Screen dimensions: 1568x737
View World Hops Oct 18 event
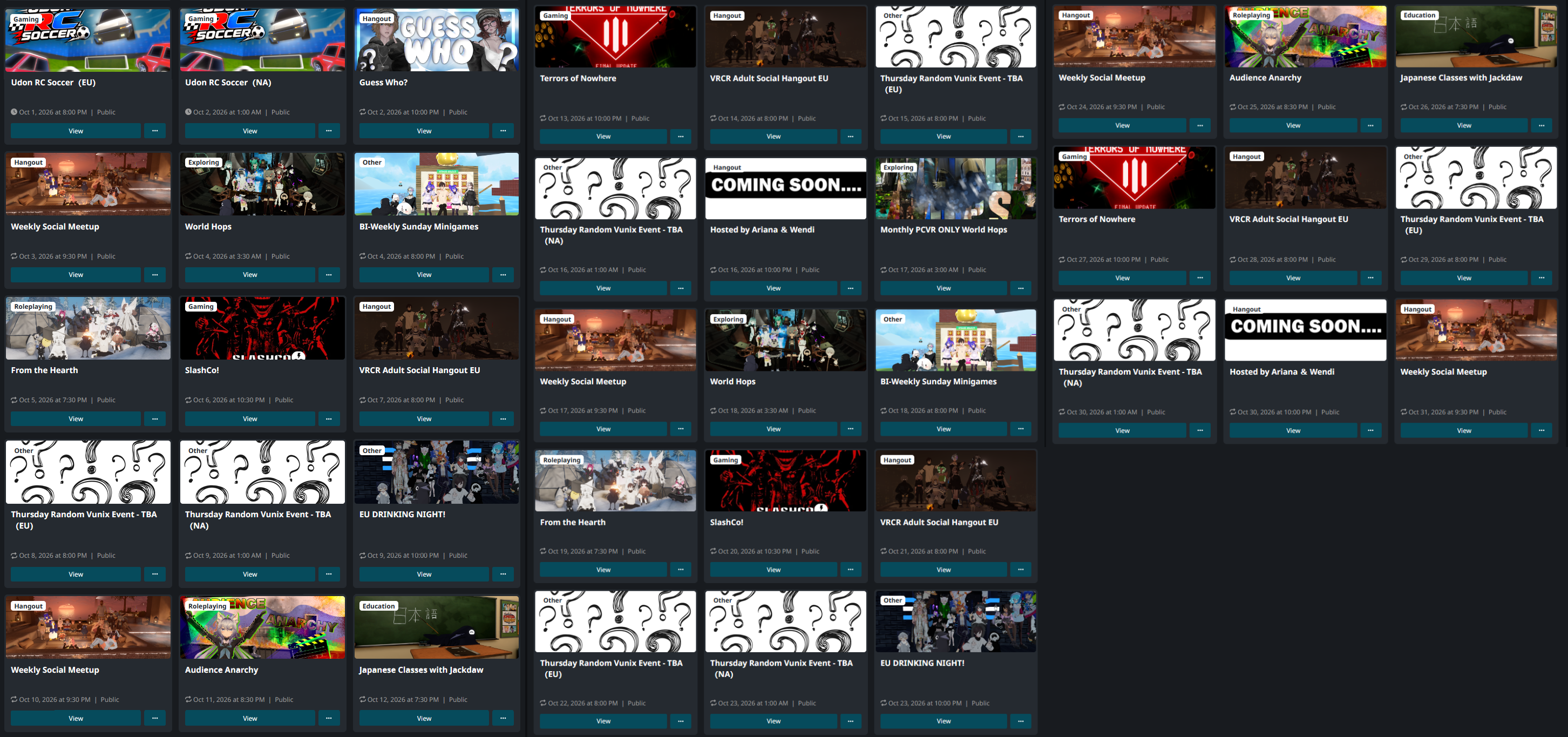[x=773, y=429]
